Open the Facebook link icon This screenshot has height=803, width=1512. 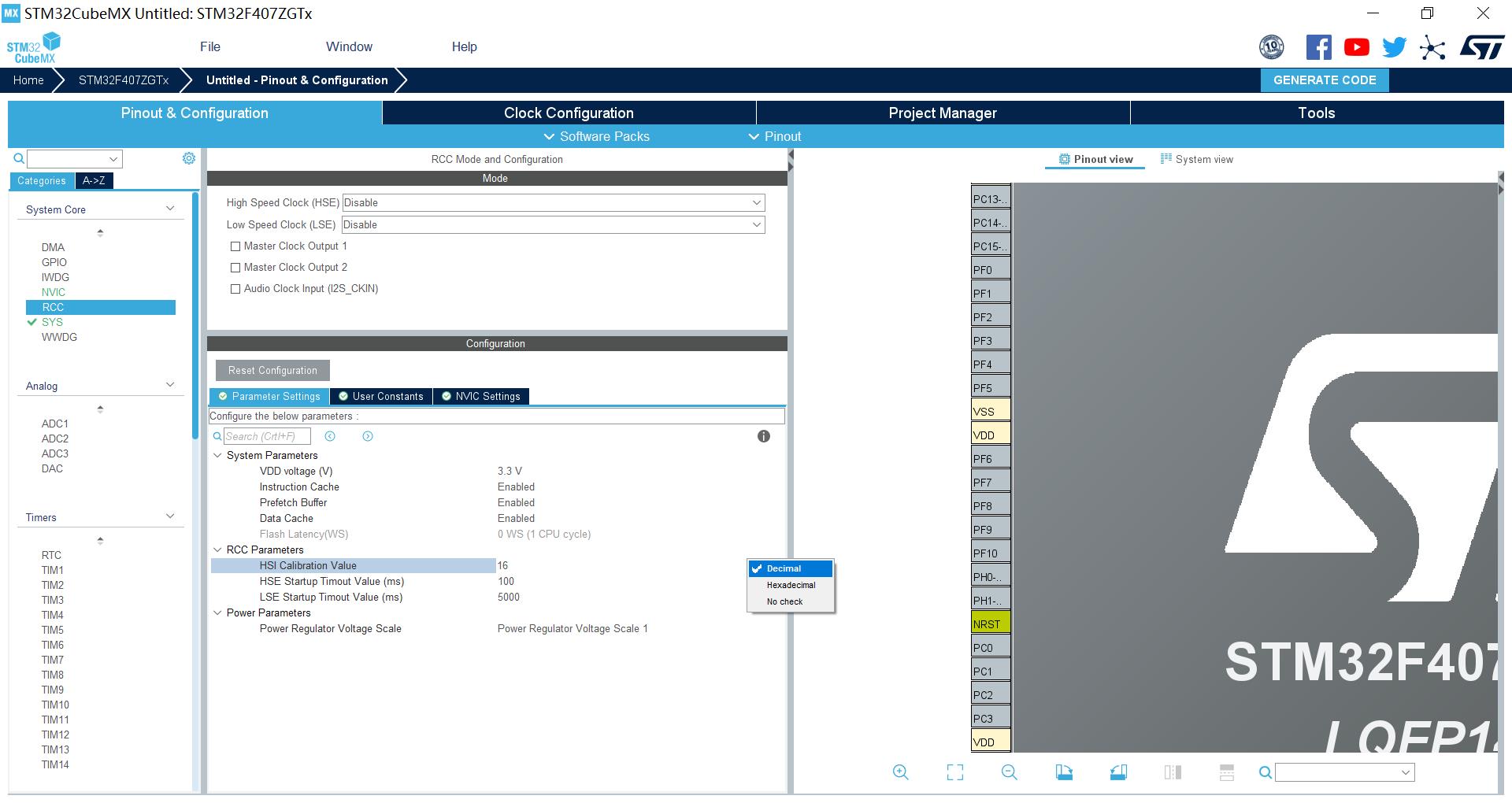[1318, 47]
